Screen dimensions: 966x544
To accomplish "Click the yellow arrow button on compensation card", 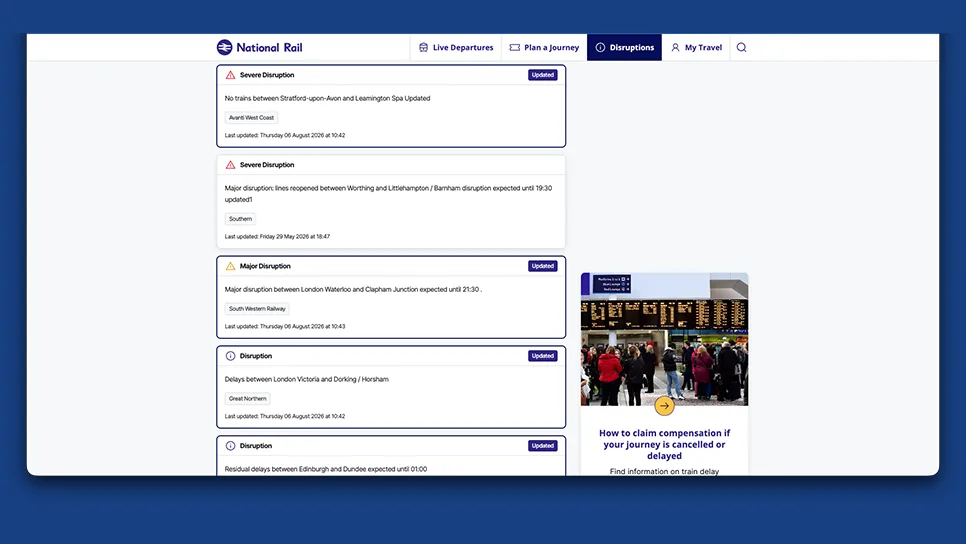I will click(x=664, y=405).
